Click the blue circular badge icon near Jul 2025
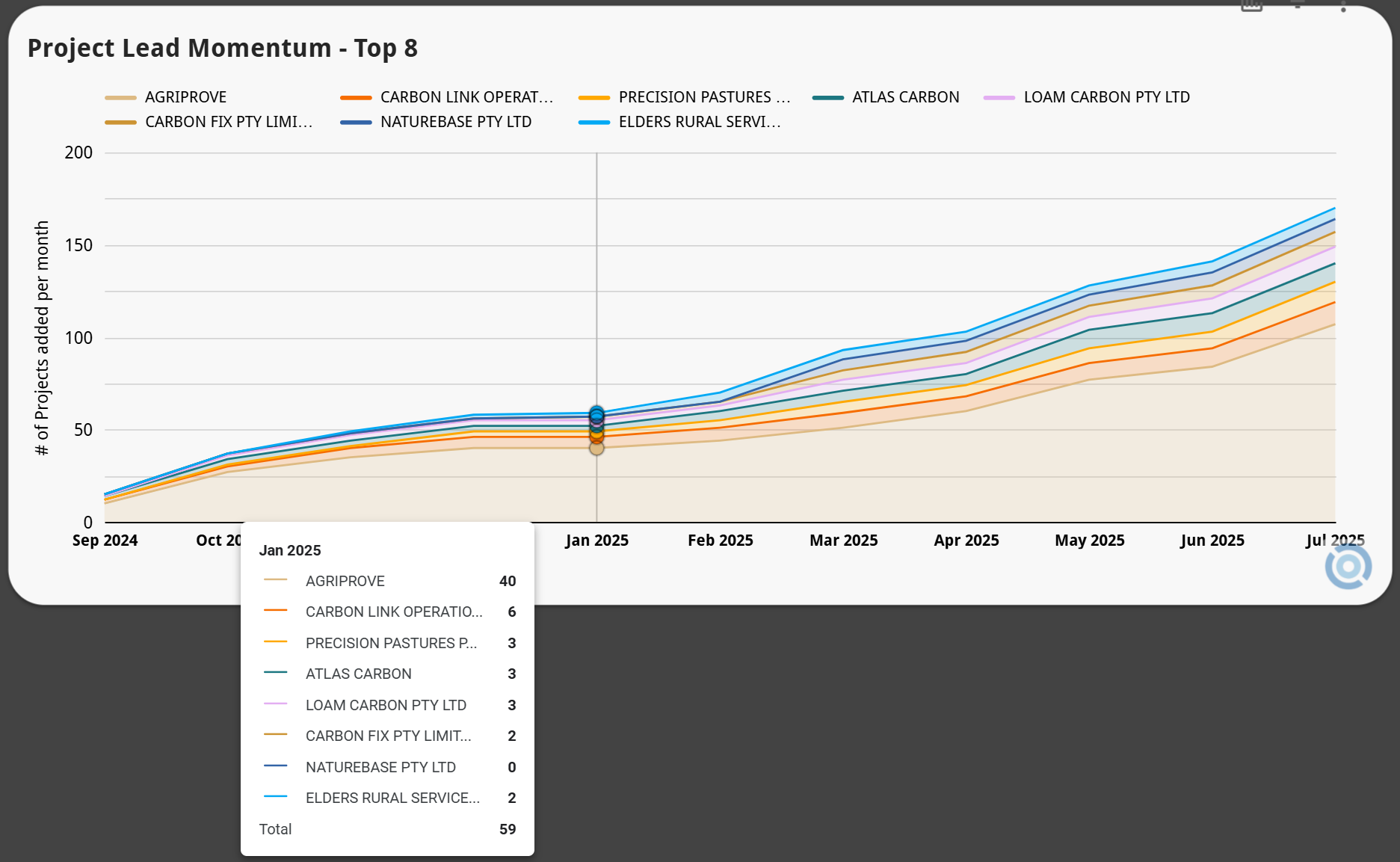 (x=1348, y=567)
